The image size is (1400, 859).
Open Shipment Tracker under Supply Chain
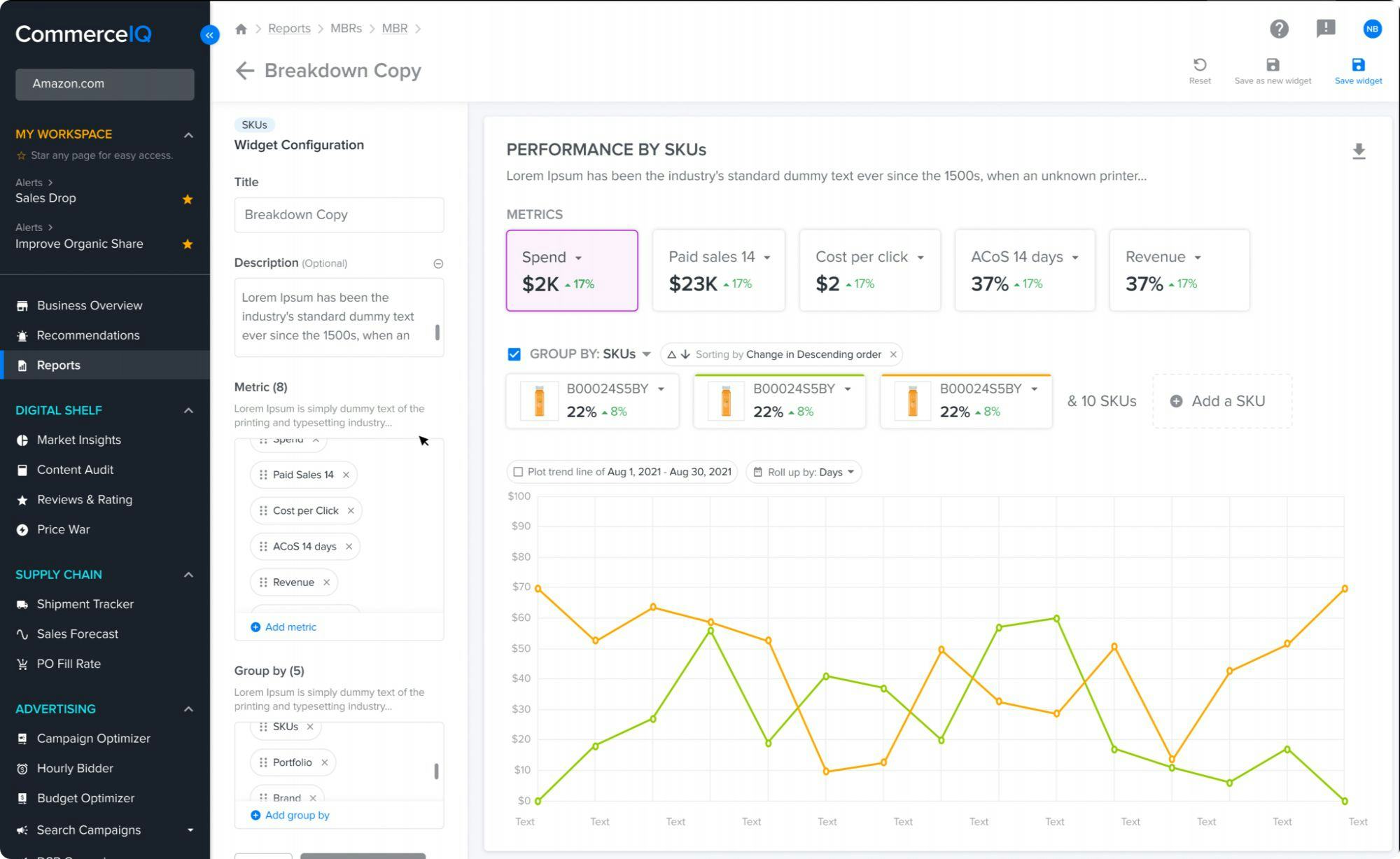tap(85, 603)
